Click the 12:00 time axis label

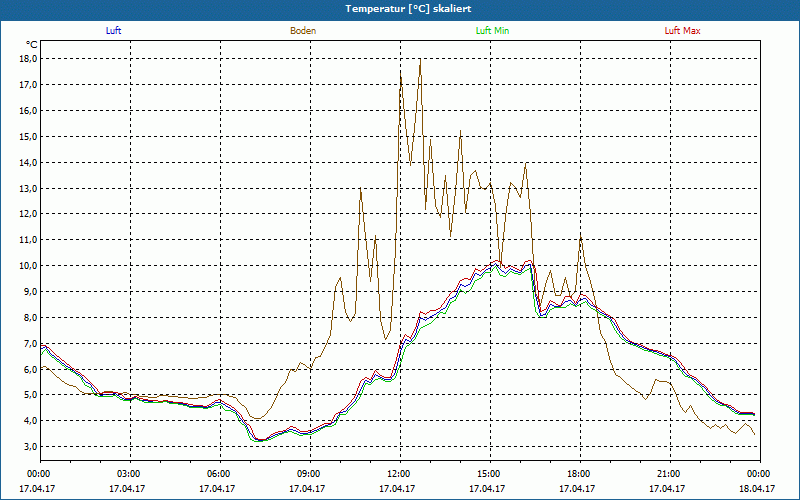click(x=401, y=474)
